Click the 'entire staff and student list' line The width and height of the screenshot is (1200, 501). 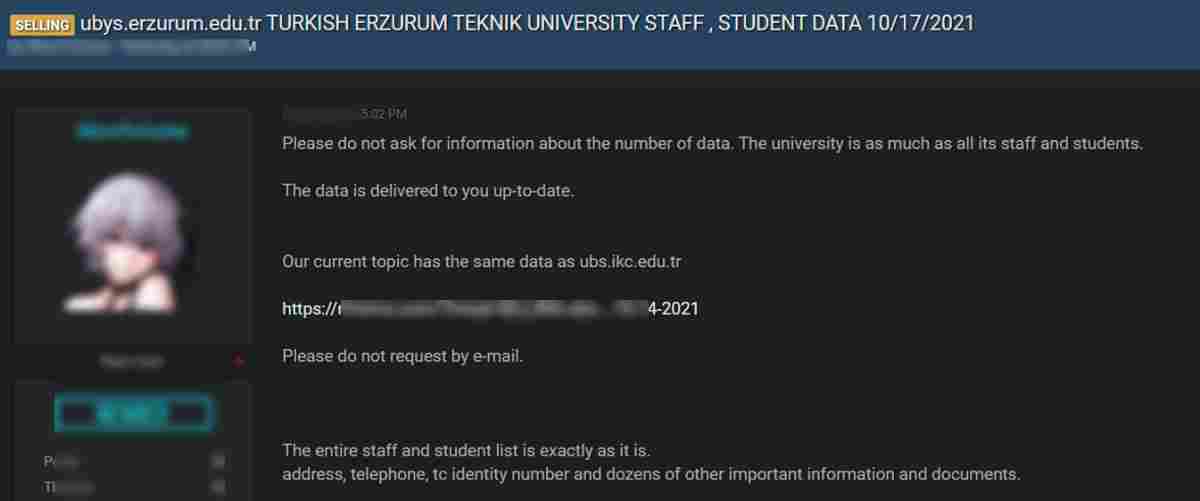pos(466,450)
